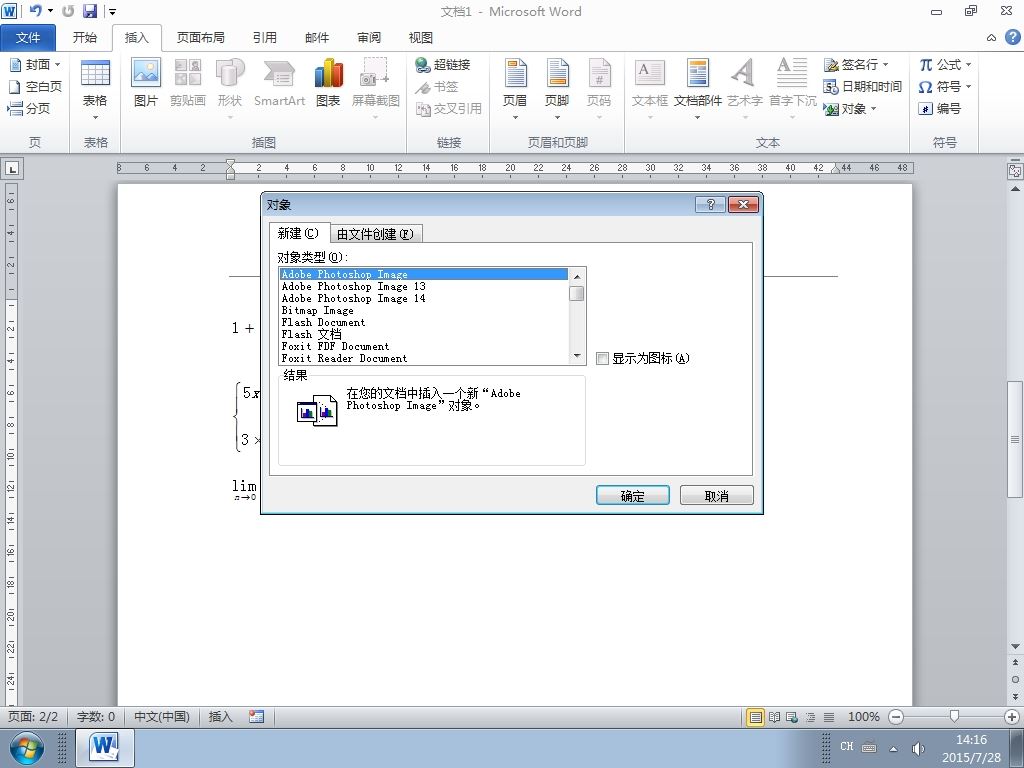Click the Word Help question mark icon
1024x768 pixels.
[1012, 37]
